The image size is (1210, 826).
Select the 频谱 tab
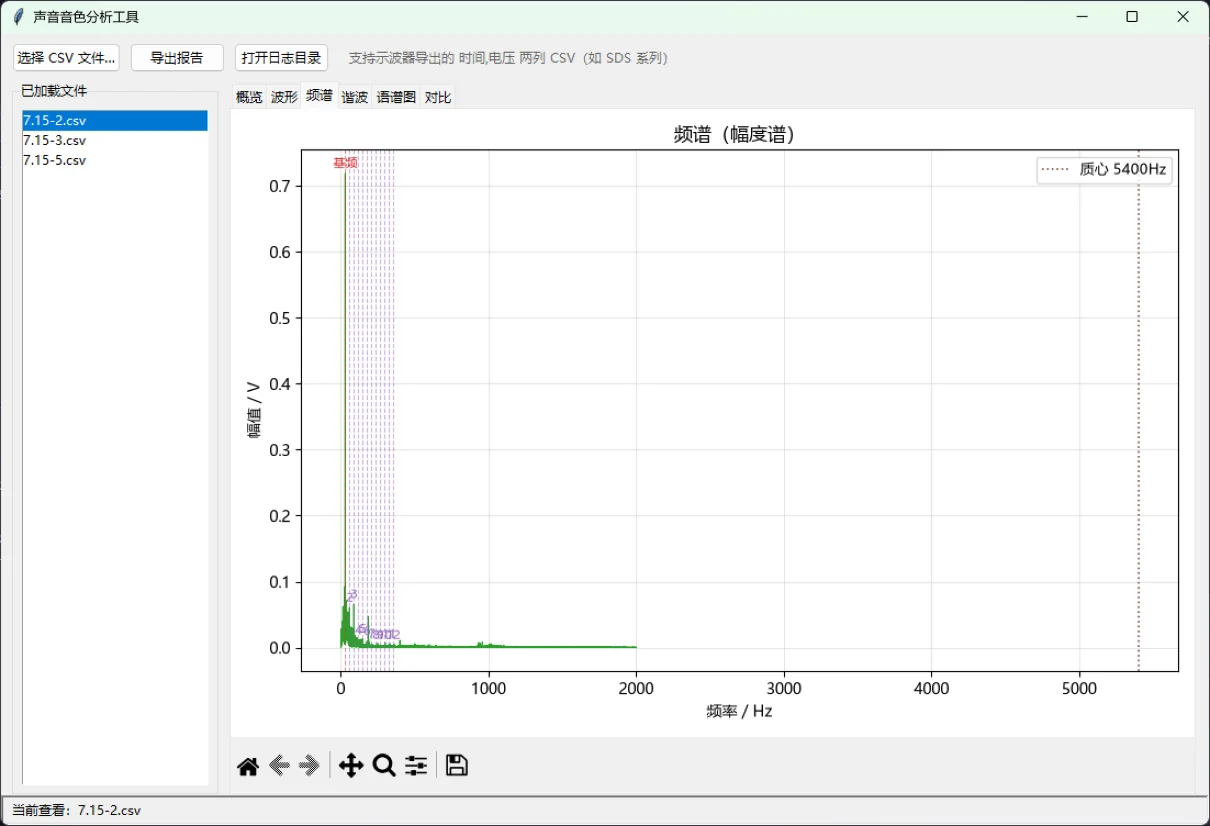click(319, 95)
